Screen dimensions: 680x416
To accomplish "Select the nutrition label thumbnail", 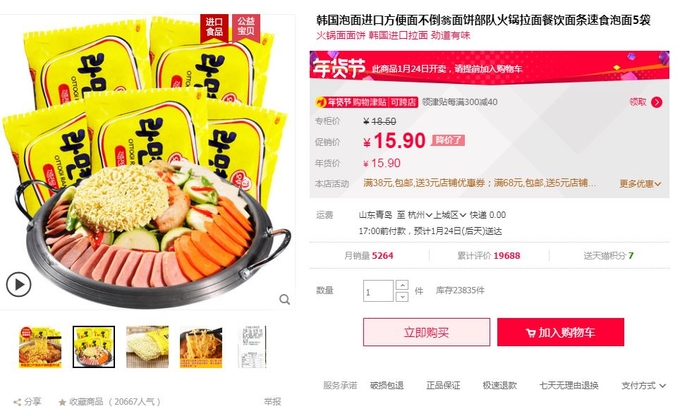I will 253,347.
